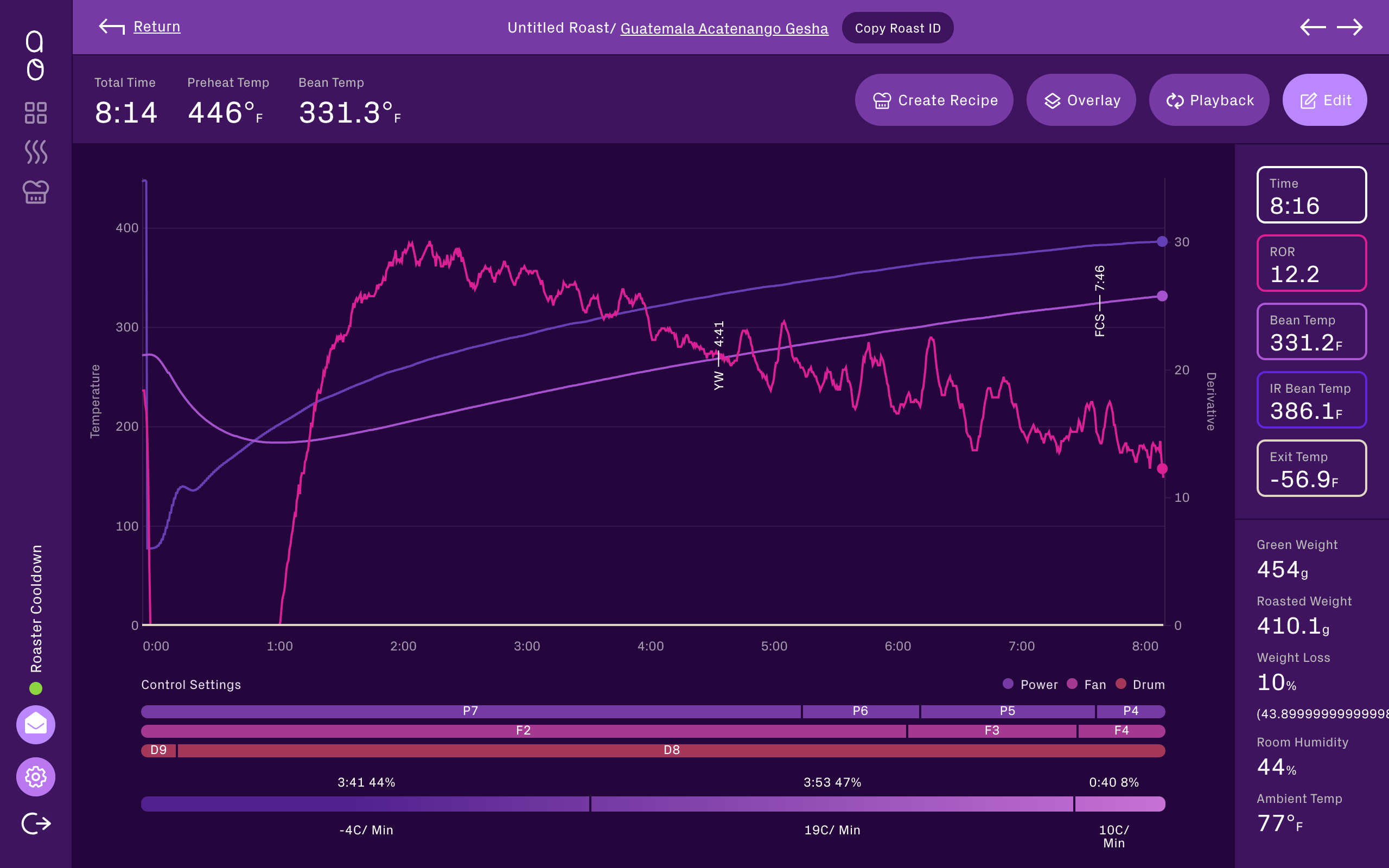
Task: Start Playback of the roast
Action: tap(1209, 100)
